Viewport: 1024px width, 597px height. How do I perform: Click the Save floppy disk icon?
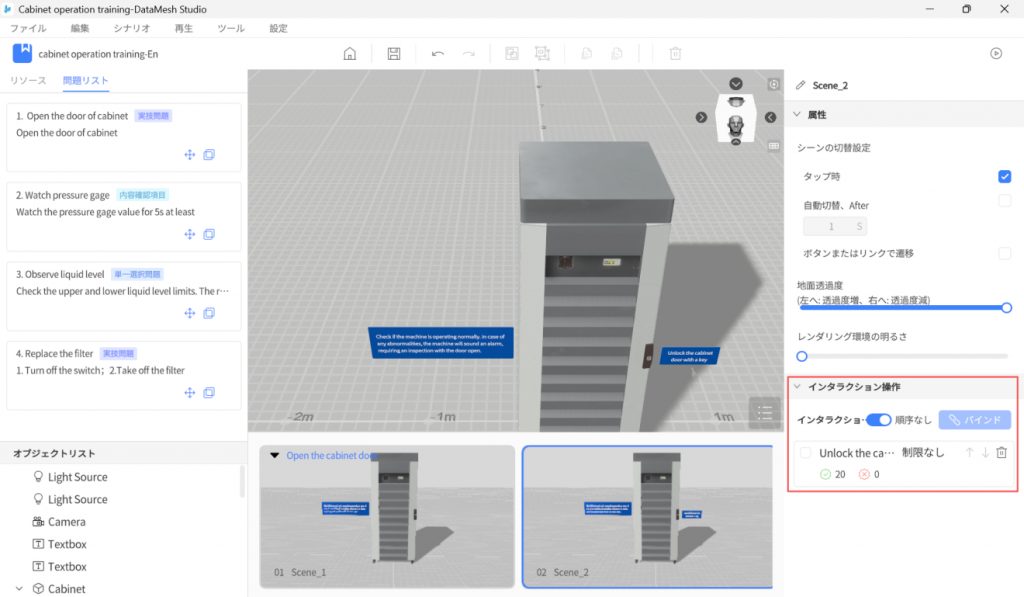pyautogui.click(x=394, y=54)
